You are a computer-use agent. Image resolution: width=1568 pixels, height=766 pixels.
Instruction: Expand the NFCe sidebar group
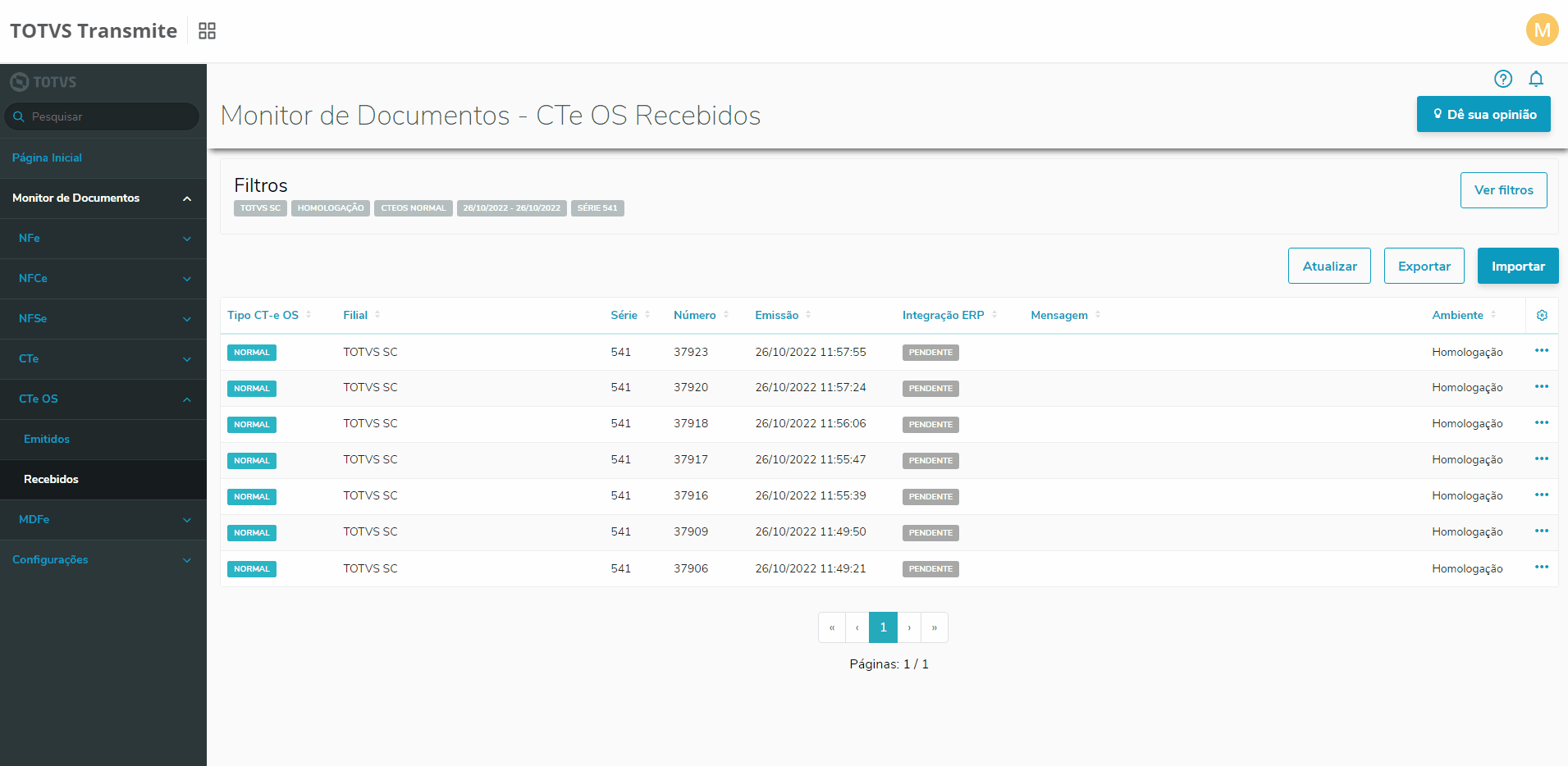tap(103, 279)
